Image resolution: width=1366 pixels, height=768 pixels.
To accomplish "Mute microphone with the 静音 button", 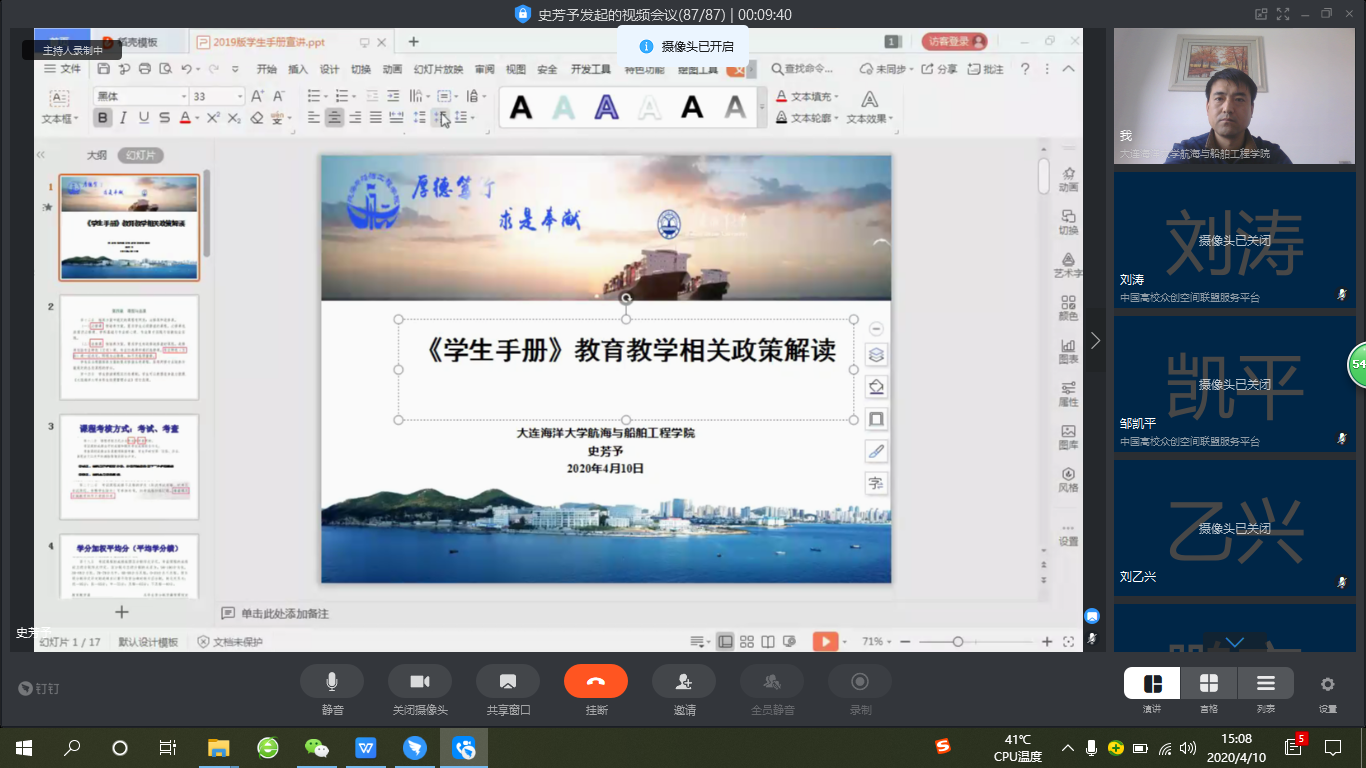I will tap(332, 682).
